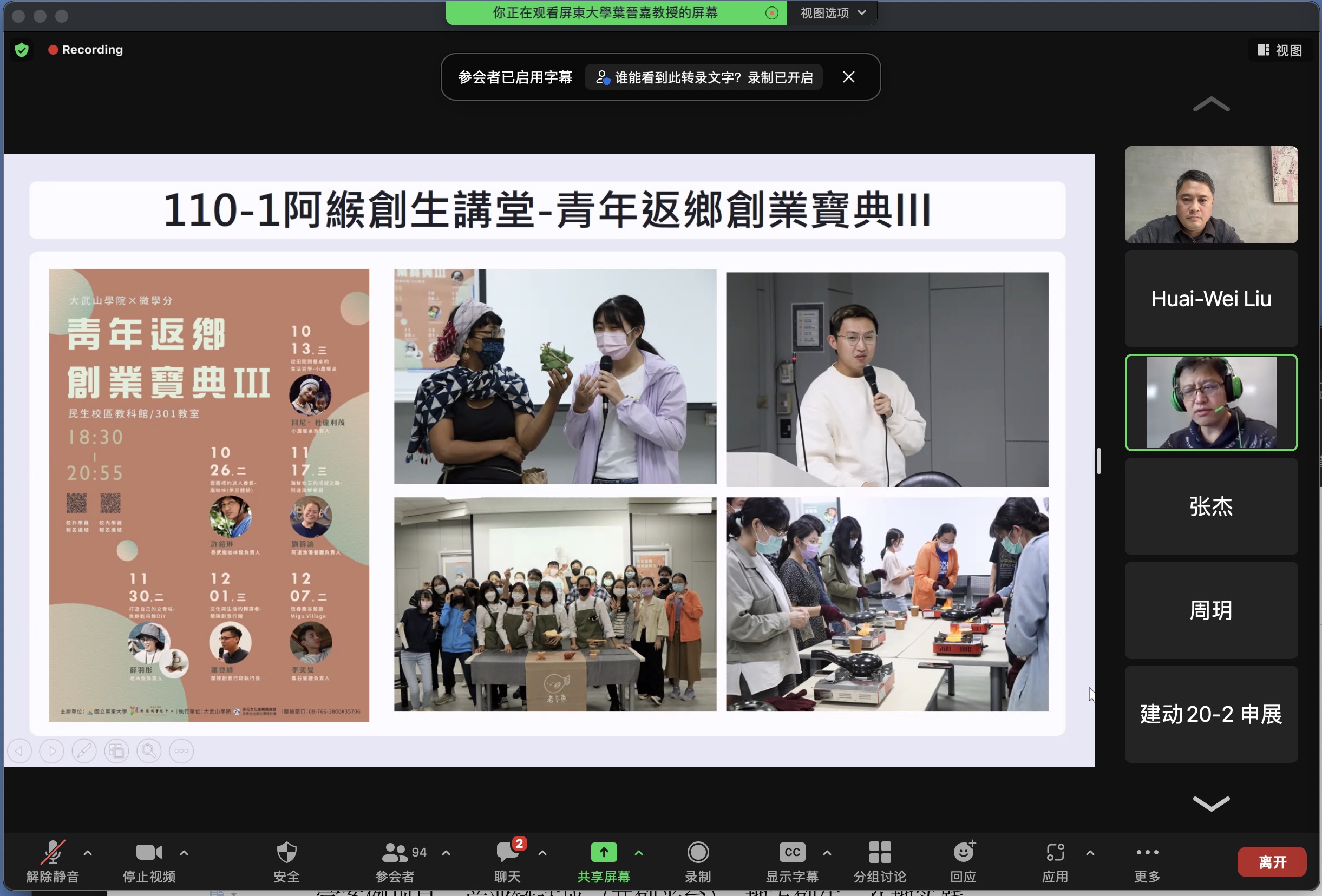Open the Apps (应用) icon
The image size is (1322, 896).
[1055, 852]
